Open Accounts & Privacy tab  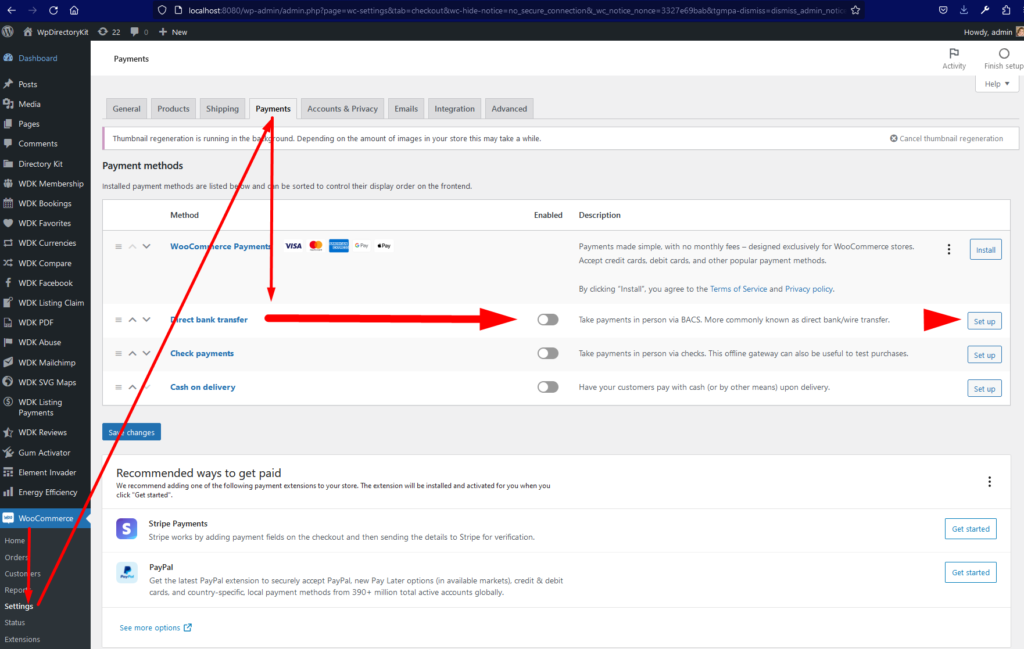click(x=342, y=108)
